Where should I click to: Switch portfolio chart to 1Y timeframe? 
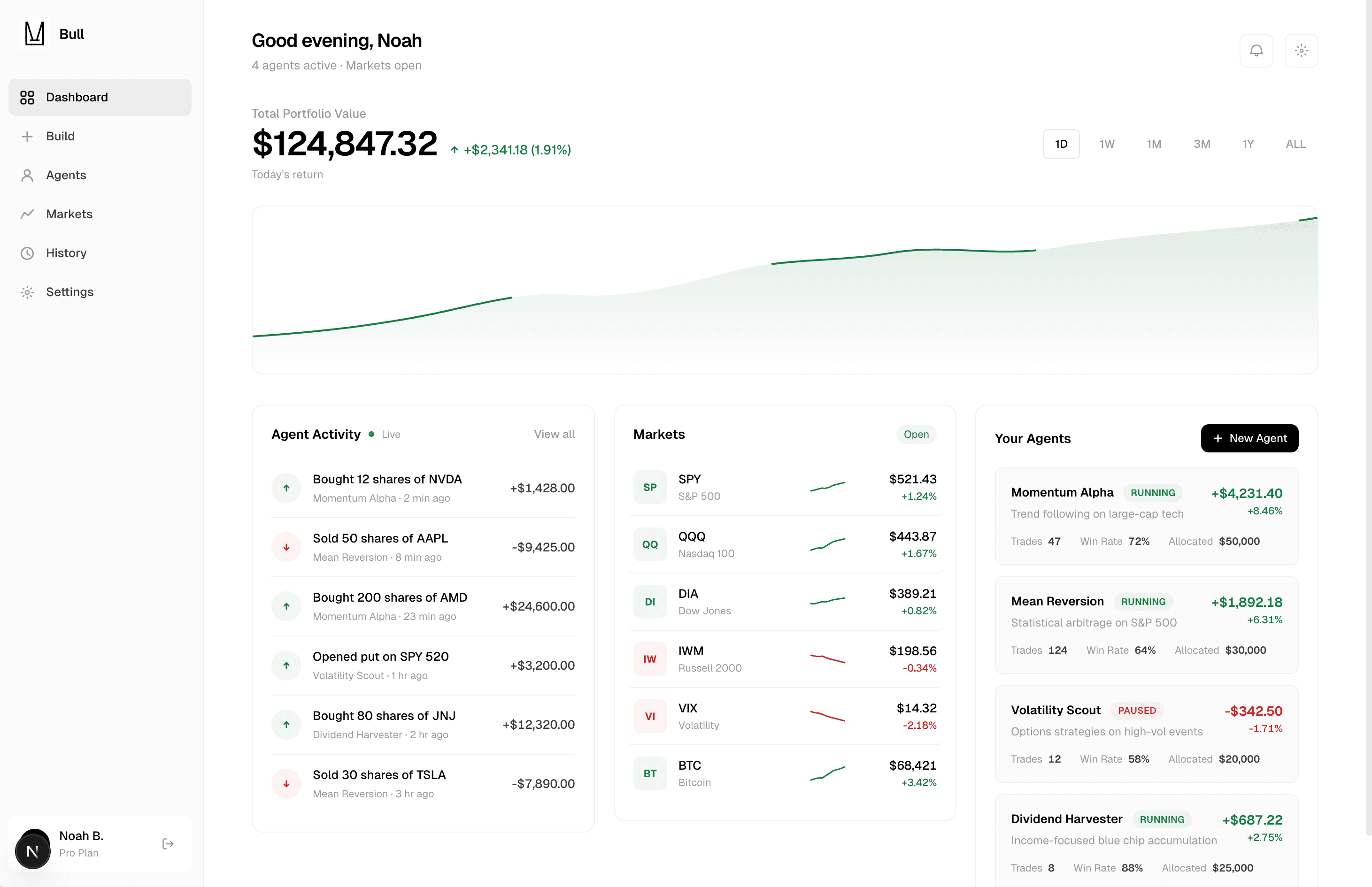(x=1248, y=144)
